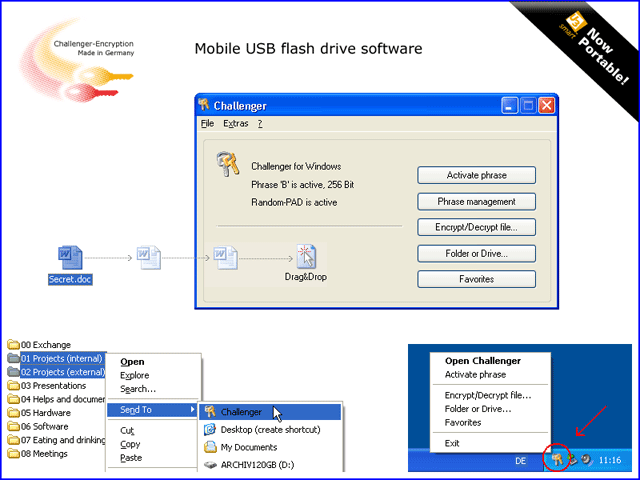Click the Activate phrase button
The image size is (640, 480).
point(476,175)
